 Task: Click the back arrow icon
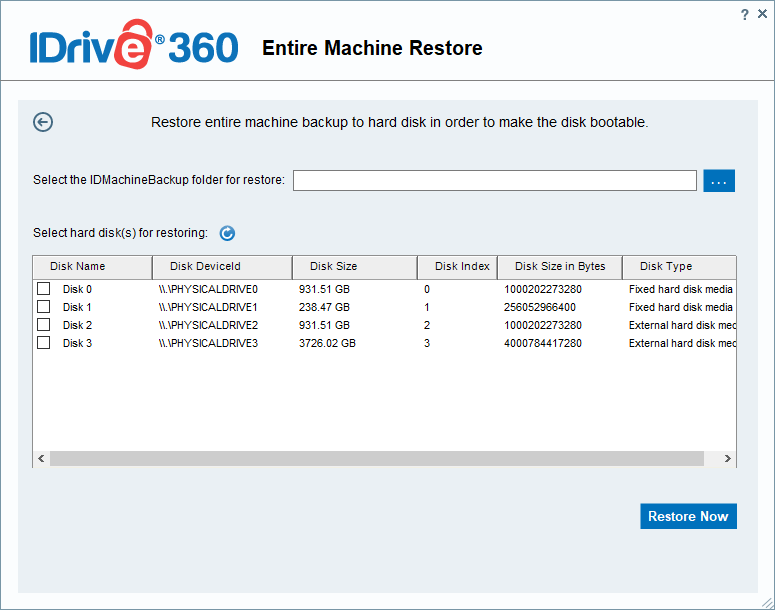pyautogui.click(x=43, y=122)
